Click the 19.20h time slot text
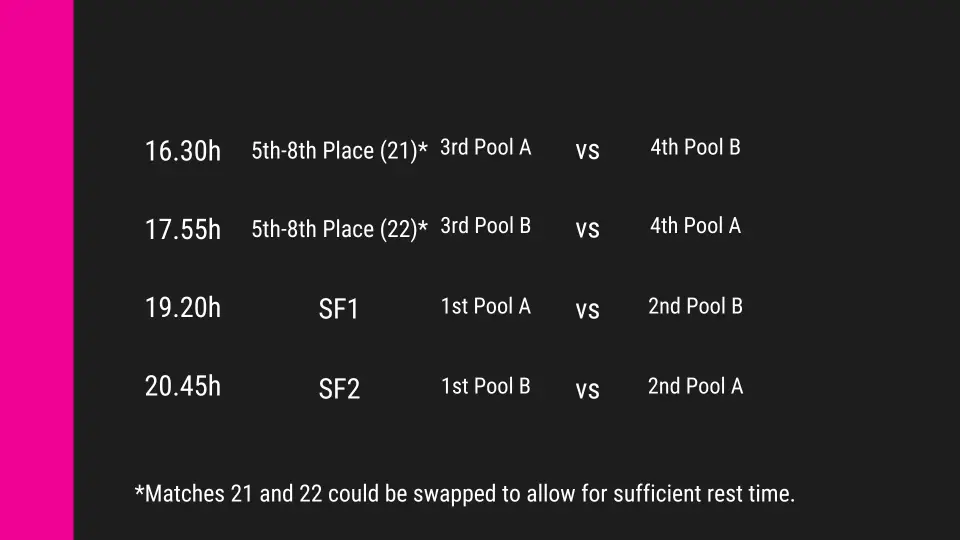The width and height of the screenshot is (960, 540). (183, 308)
